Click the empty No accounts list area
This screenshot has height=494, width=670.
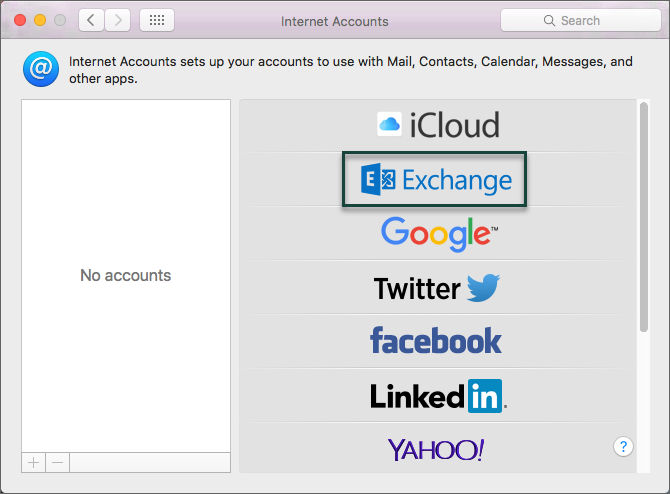pos(125,275)
